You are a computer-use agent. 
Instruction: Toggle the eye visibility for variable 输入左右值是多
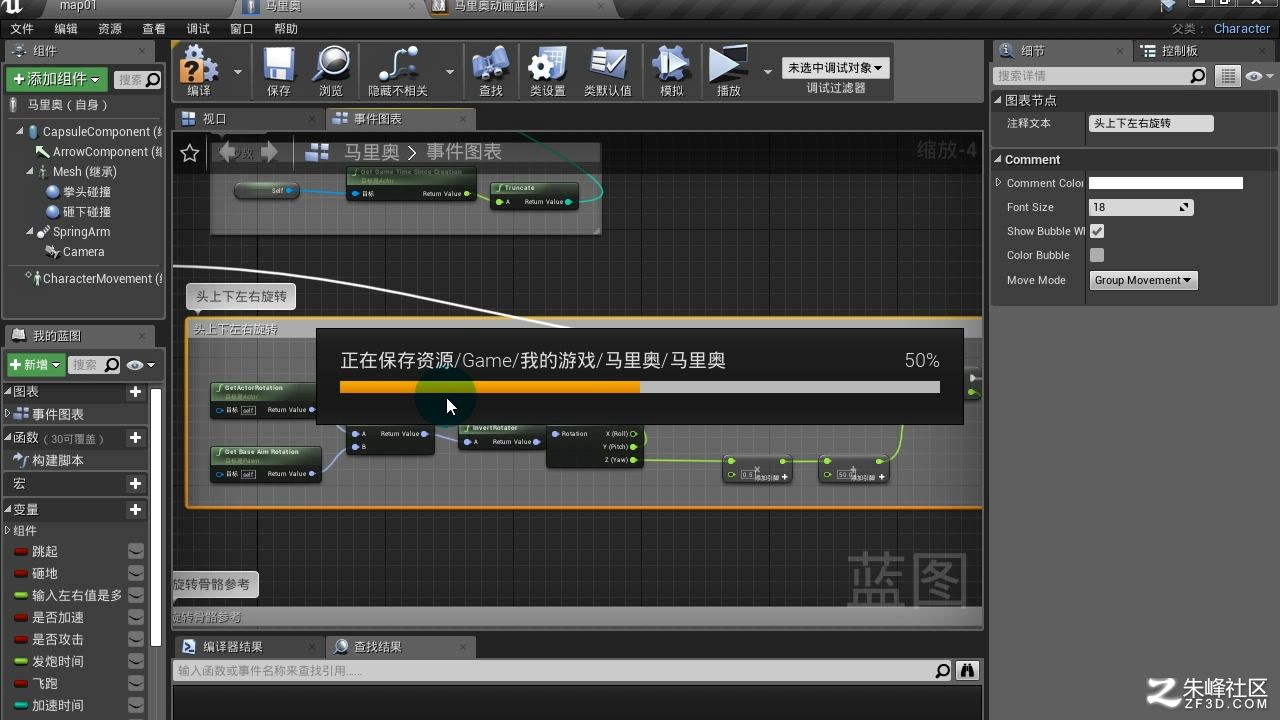[x=136, y=596]
